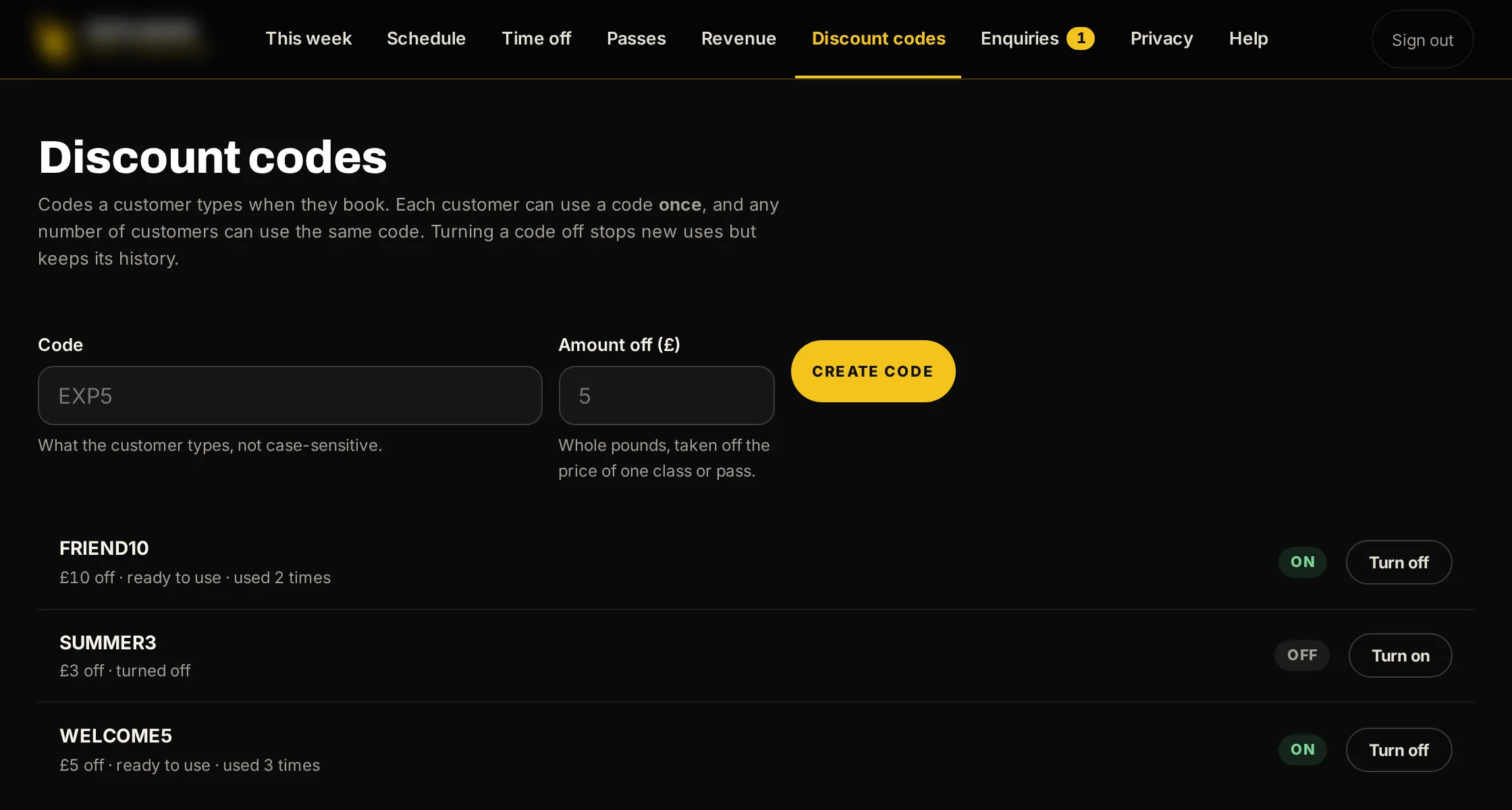The width and height of the screenshot is (1512, 810).
Task: Open the This week tab
Action: click(308, 38)
